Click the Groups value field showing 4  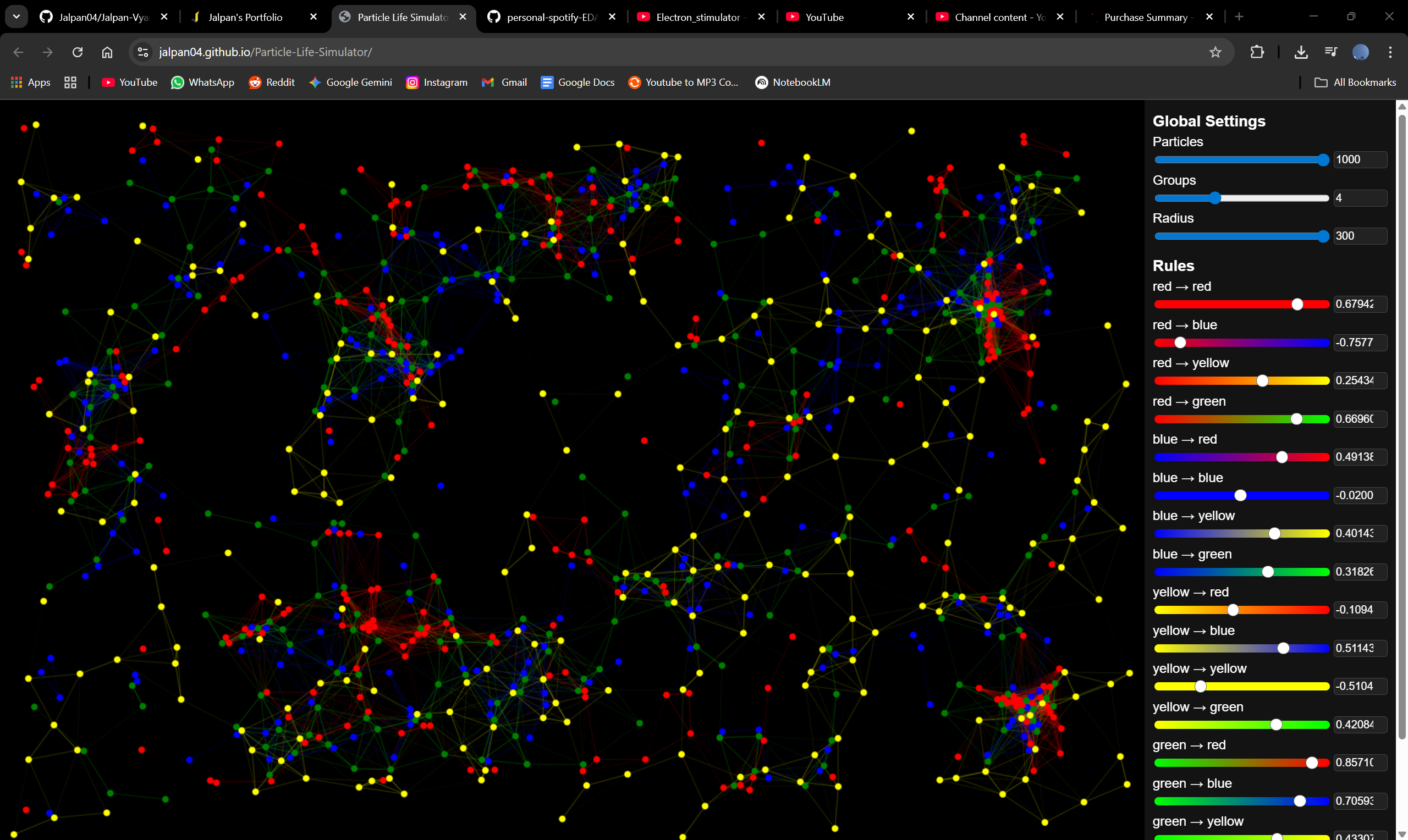(1360, 198)
